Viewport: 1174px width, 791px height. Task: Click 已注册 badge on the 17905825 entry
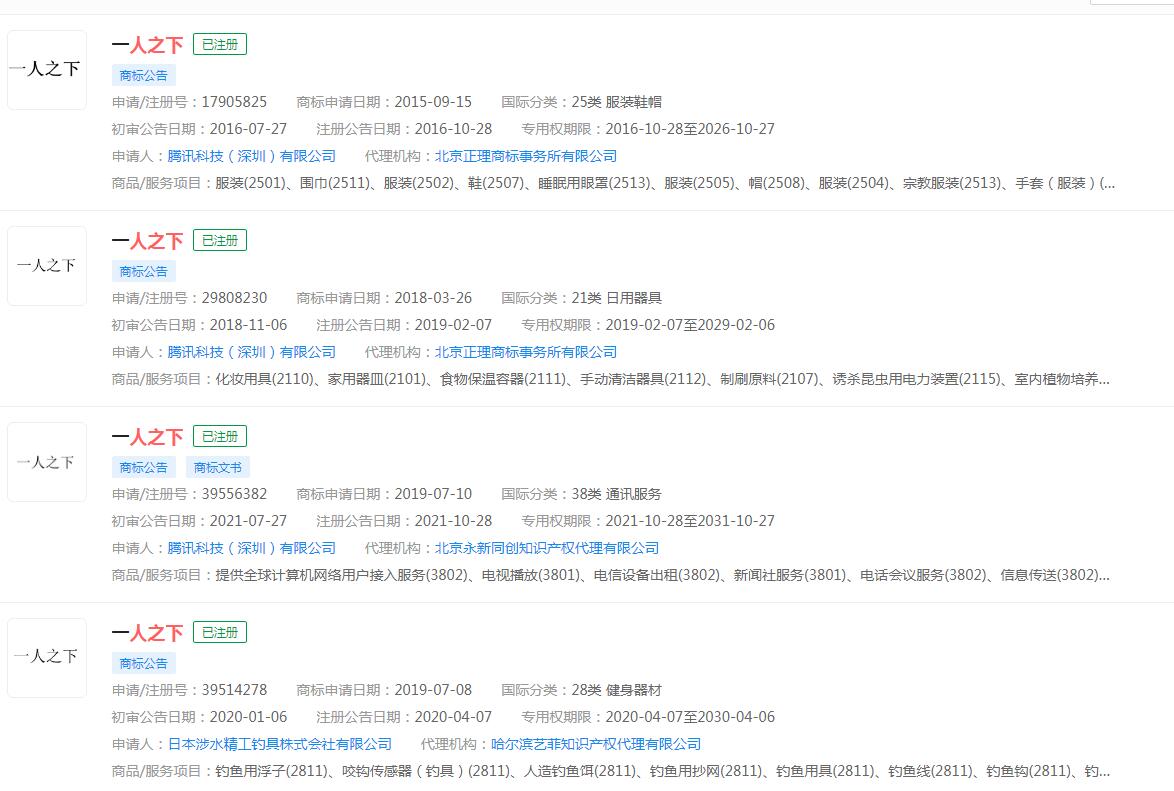coord(220,44)
